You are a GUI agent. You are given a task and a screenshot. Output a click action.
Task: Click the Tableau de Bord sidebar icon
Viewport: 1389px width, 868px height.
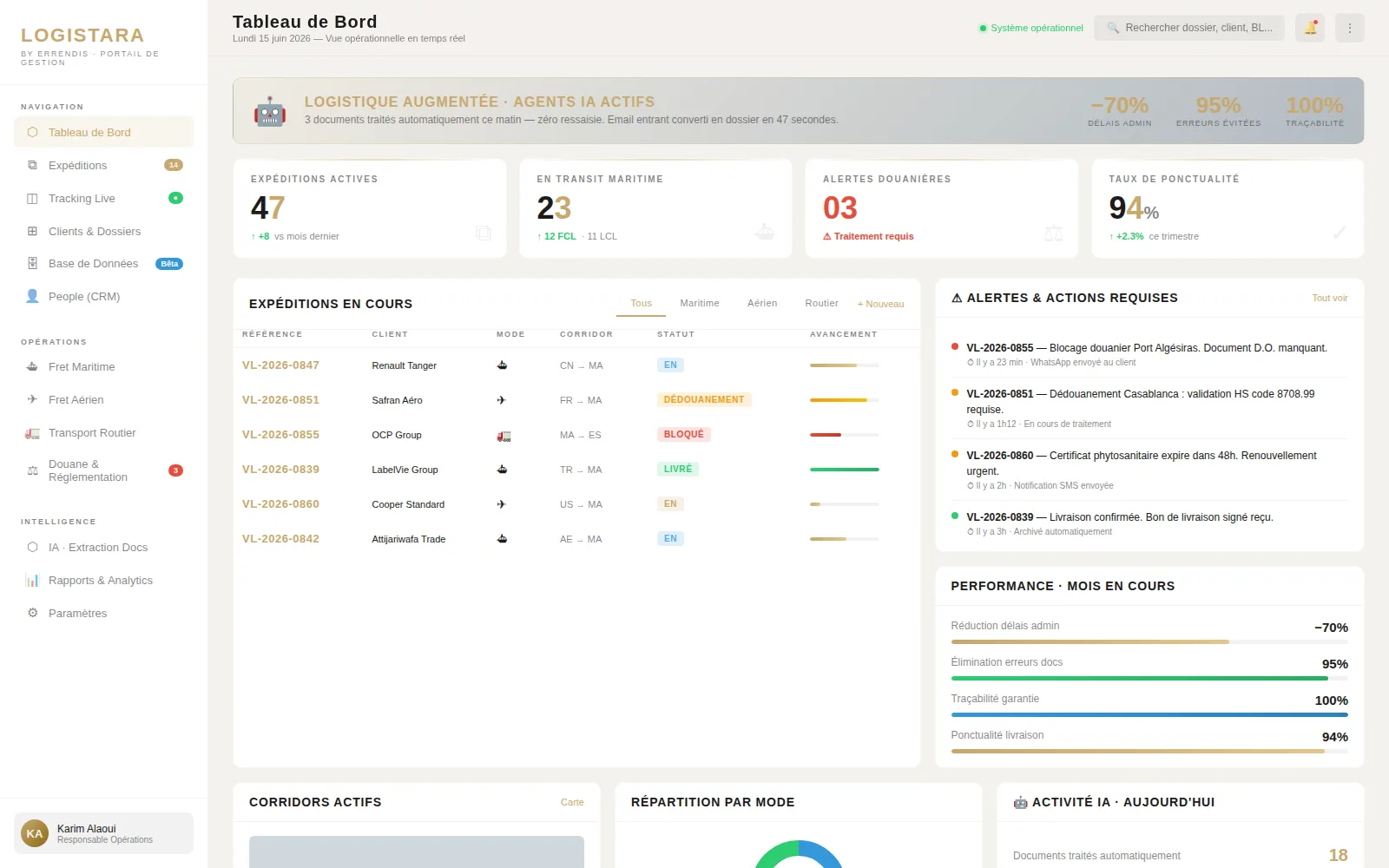tap(33, 133)
